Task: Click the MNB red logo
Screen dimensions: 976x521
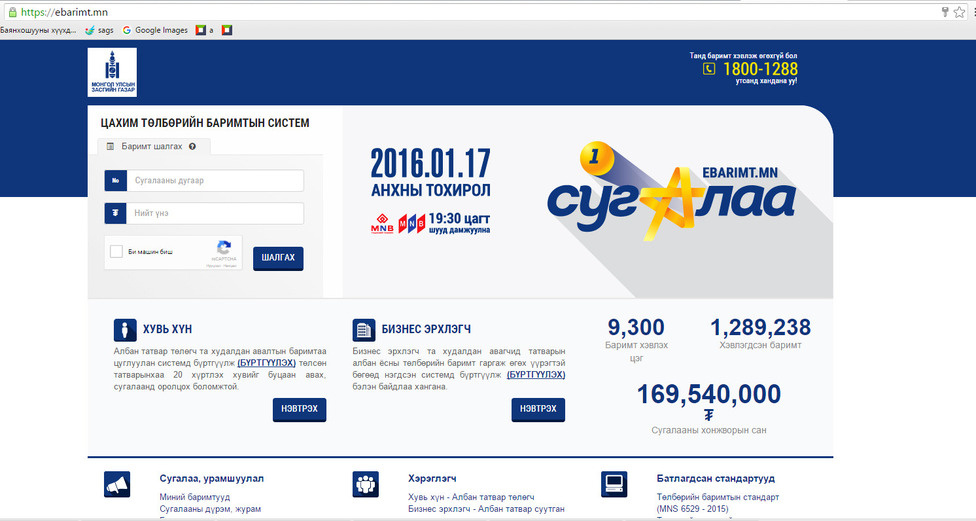Action: (x=382, y=223)
